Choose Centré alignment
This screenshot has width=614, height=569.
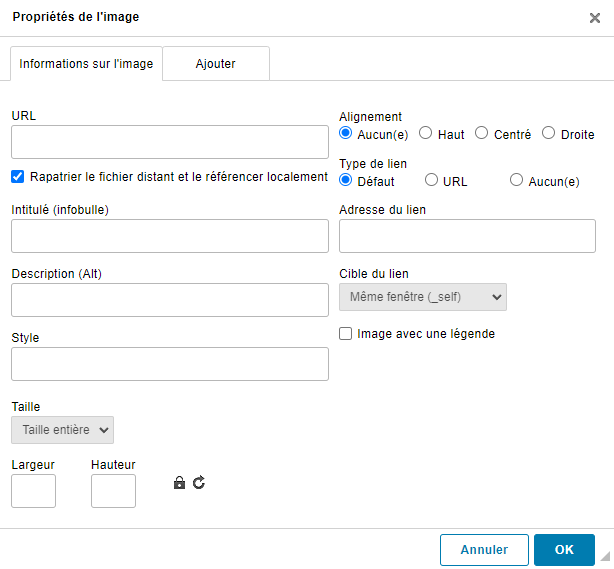[481, 133]
